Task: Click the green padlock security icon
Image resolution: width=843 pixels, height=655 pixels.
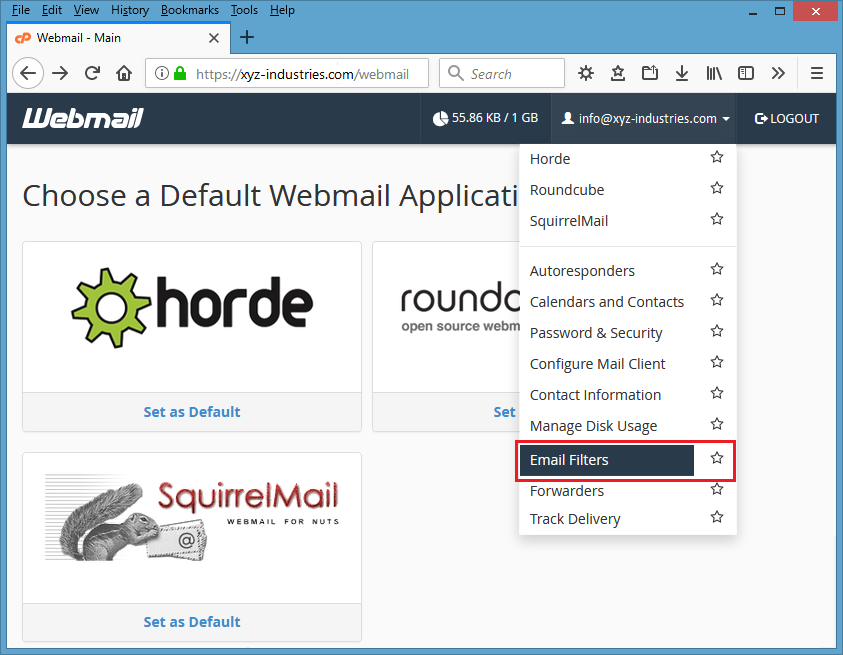Action: pos(180,73)
